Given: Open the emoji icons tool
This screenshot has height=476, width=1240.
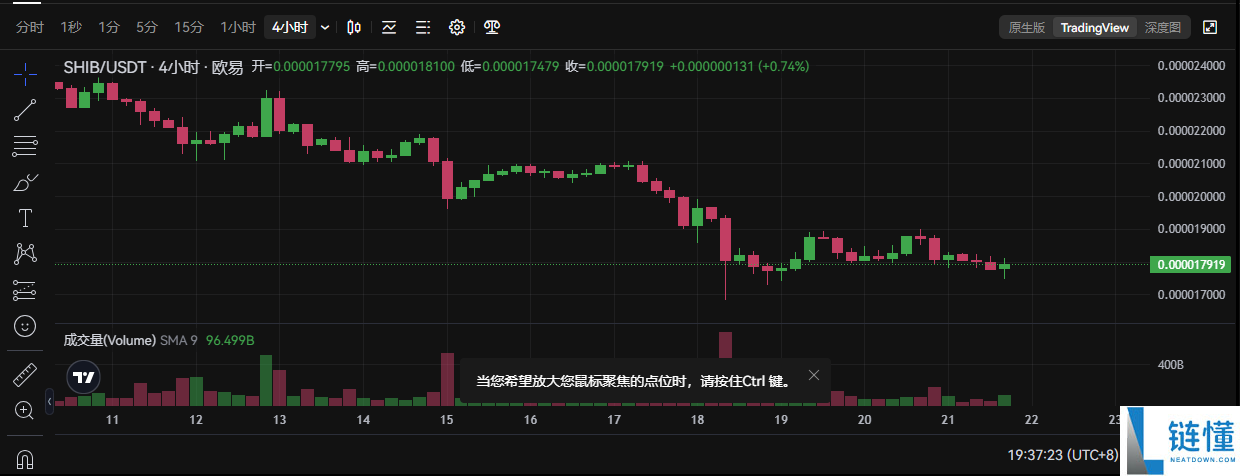Looking at the screenshot, I should tap(25, 326).
